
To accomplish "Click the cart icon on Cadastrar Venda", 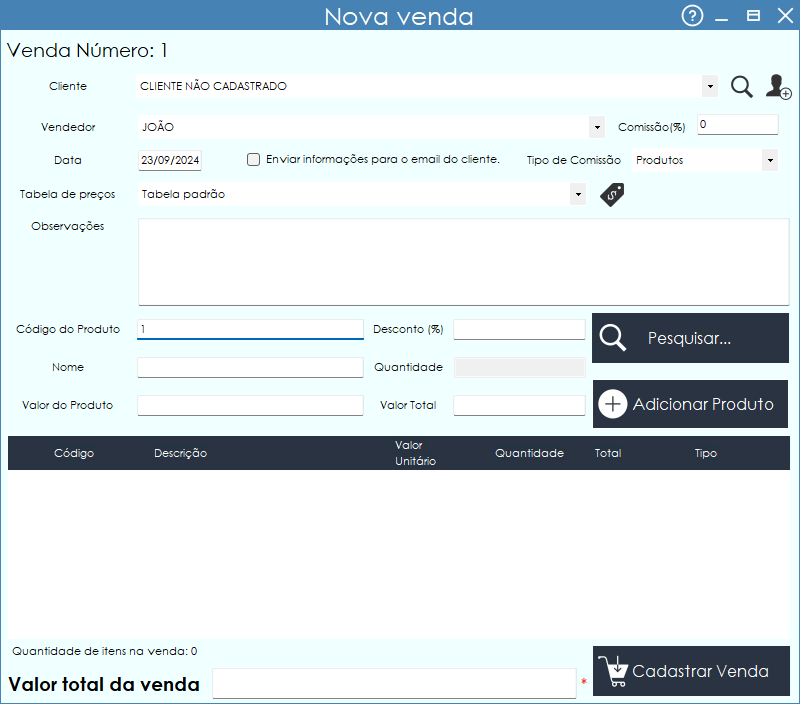I will click(x=614, y=670).
